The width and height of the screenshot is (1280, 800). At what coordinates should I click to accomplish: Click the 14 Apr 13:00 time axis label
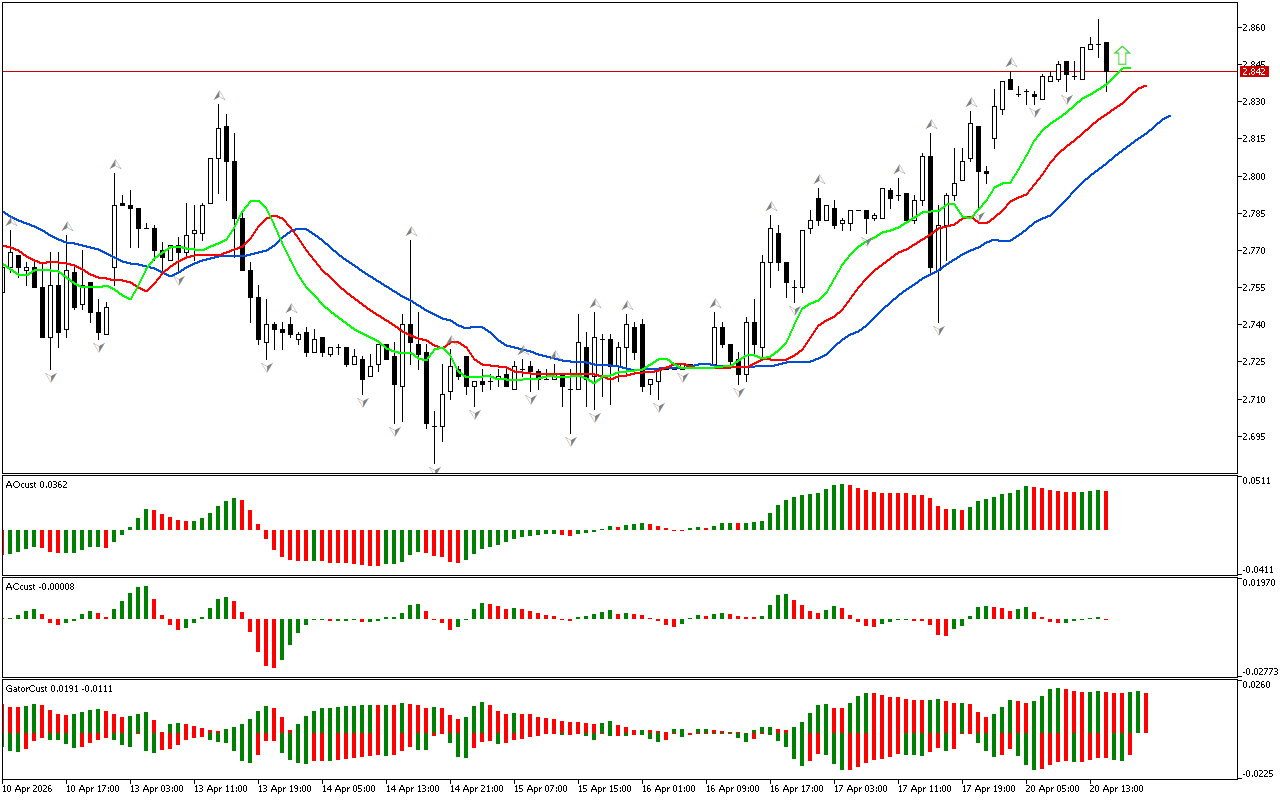(414, 788)
